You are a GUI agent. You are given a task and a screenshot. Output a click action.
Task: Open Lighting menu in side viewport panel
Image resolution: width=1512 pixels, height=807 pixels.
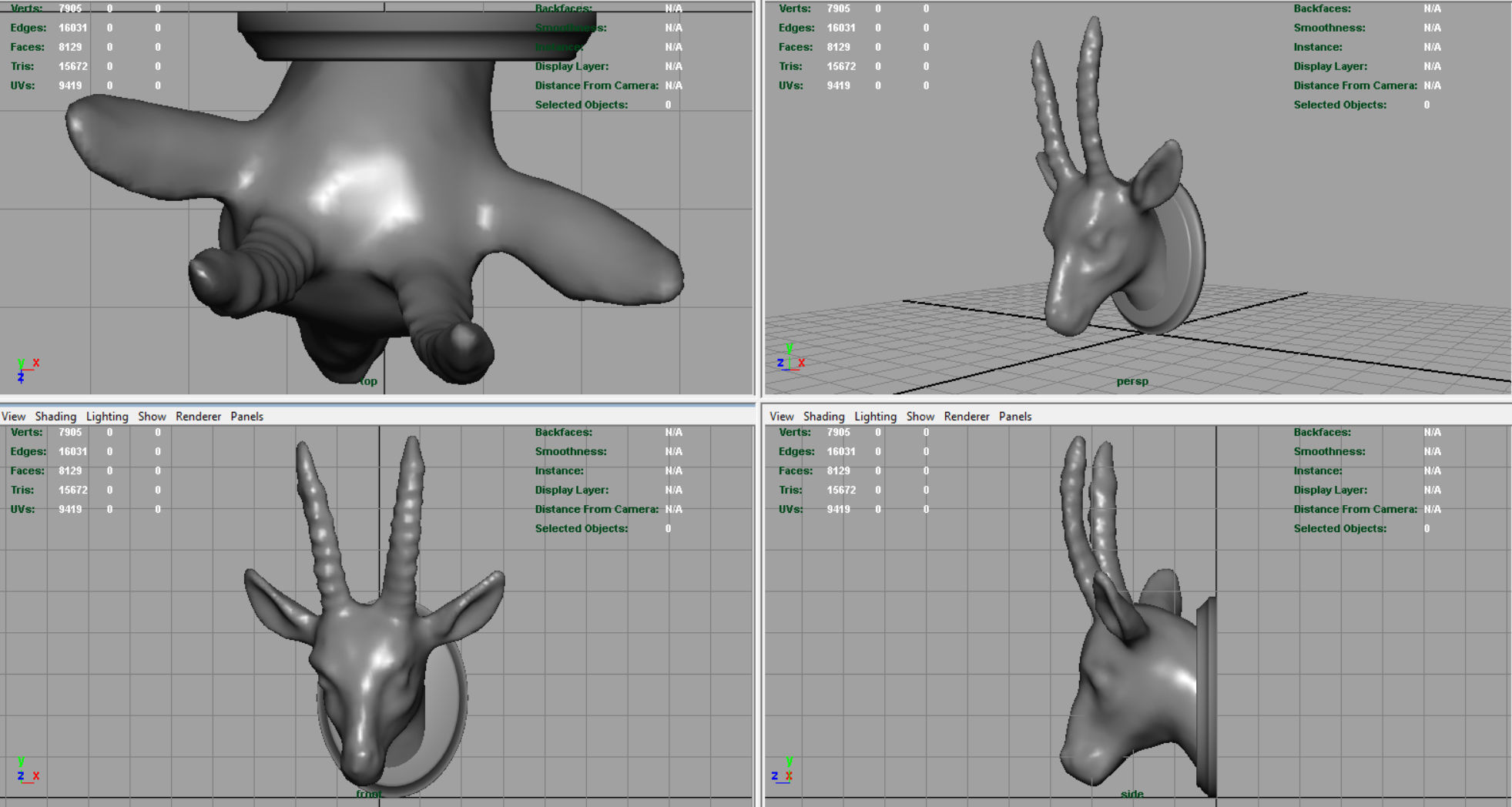[x=875, y=417]
